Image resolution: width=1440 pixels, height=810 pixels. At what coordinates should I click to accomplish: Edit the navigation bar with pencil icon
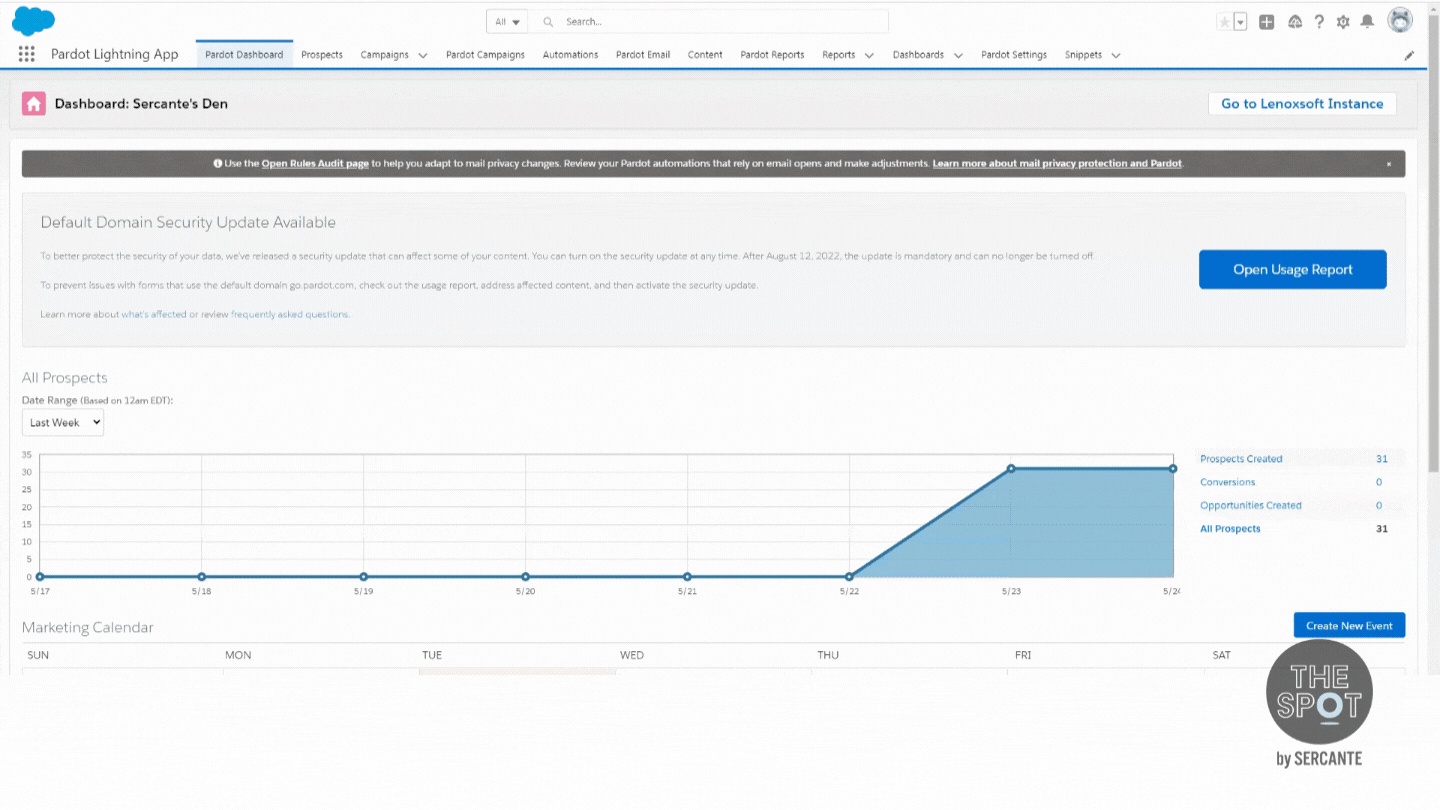click(1409, 56)
